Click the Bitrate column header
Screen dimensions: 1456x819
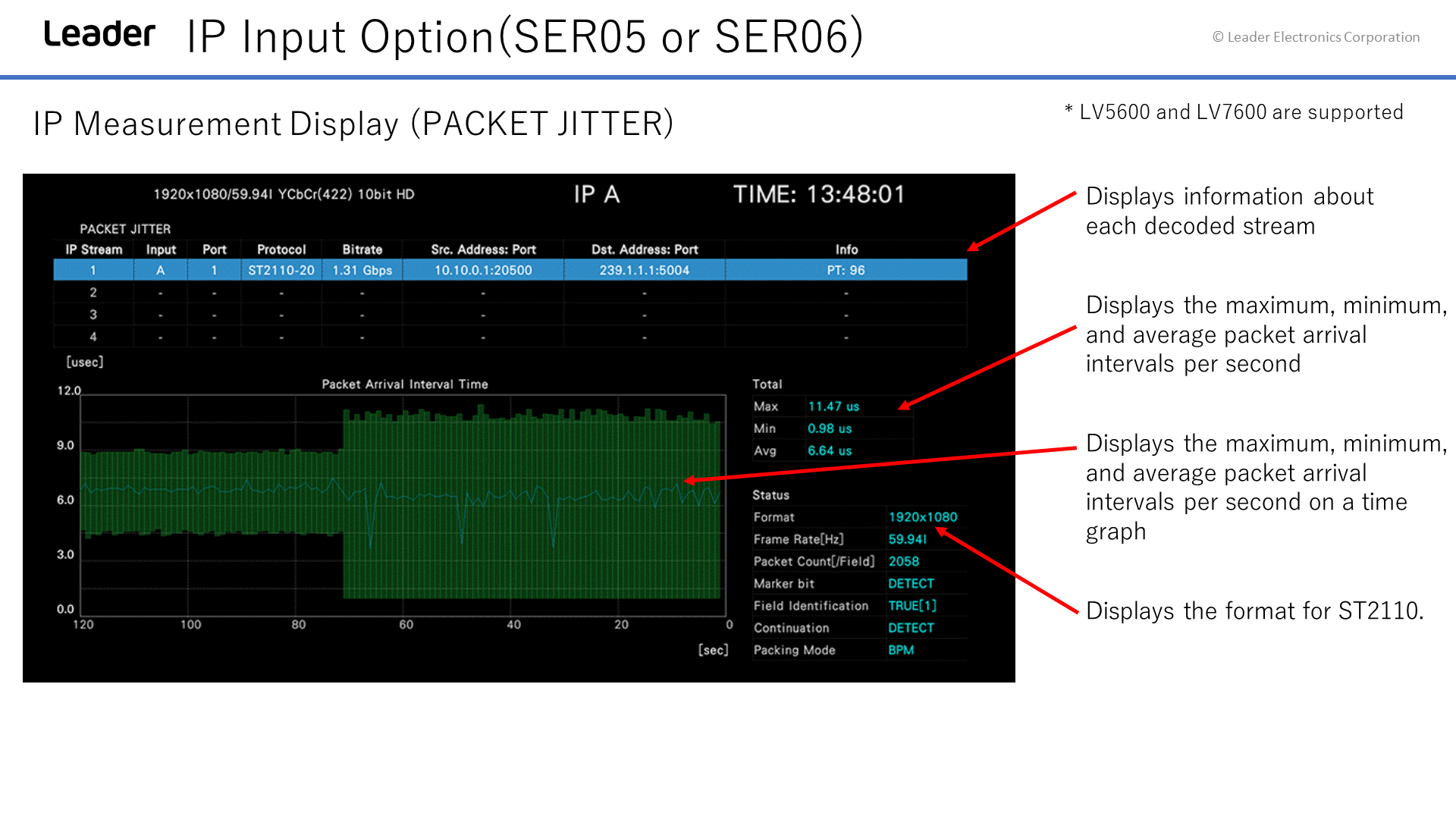click(x=362, y=249)
